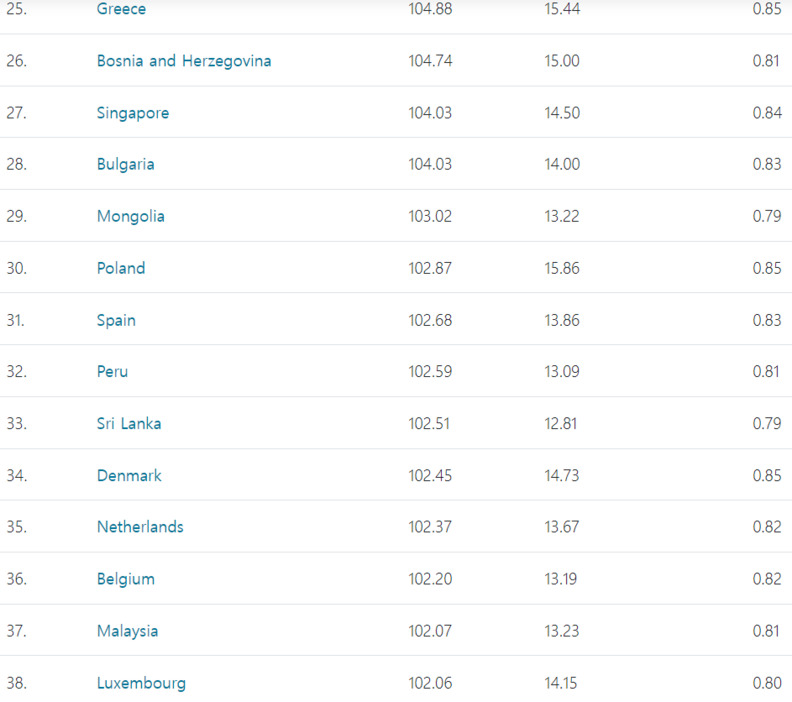Click Bosnia and Herzegovina's 15.00 value cell
Viewport: 792px width, 702px height.
(x=562, y=61)
